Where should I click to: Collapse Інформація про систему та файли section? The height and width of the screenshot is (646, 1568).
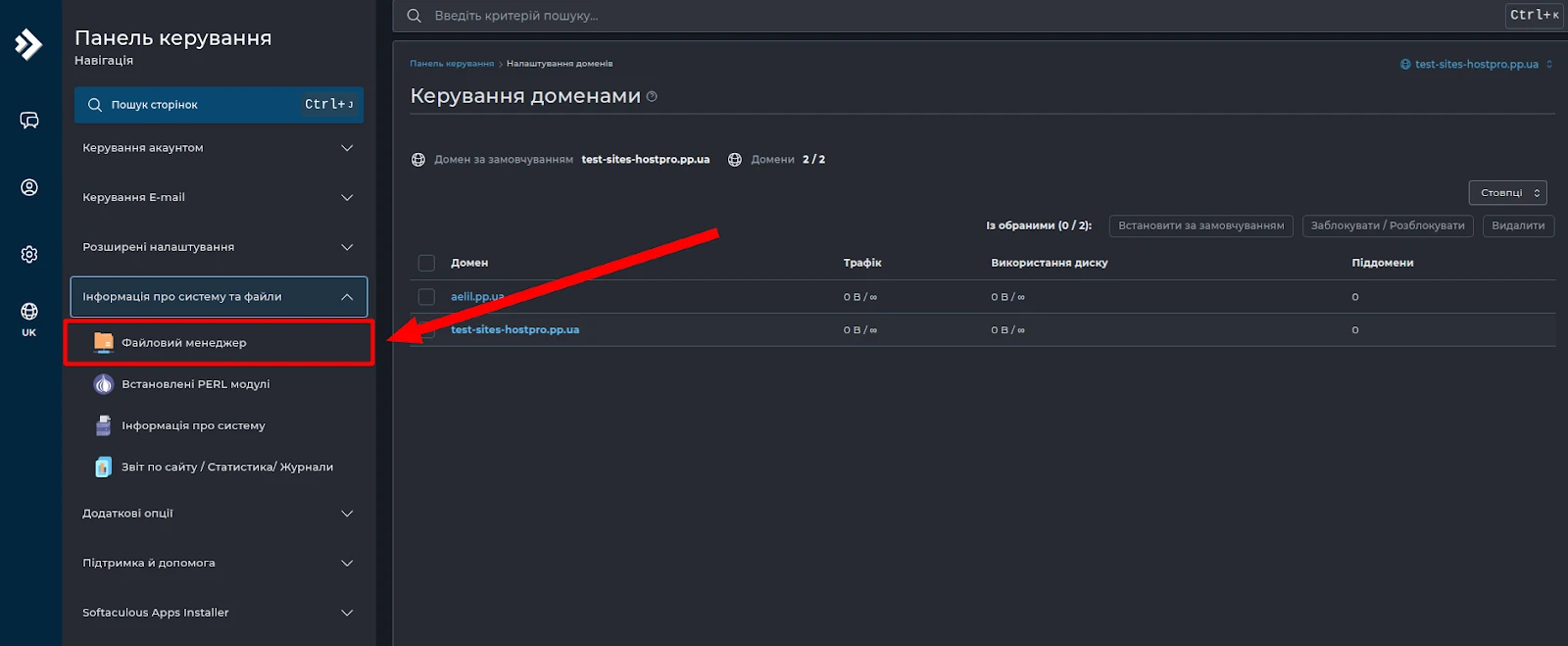(x=219, y=296)
